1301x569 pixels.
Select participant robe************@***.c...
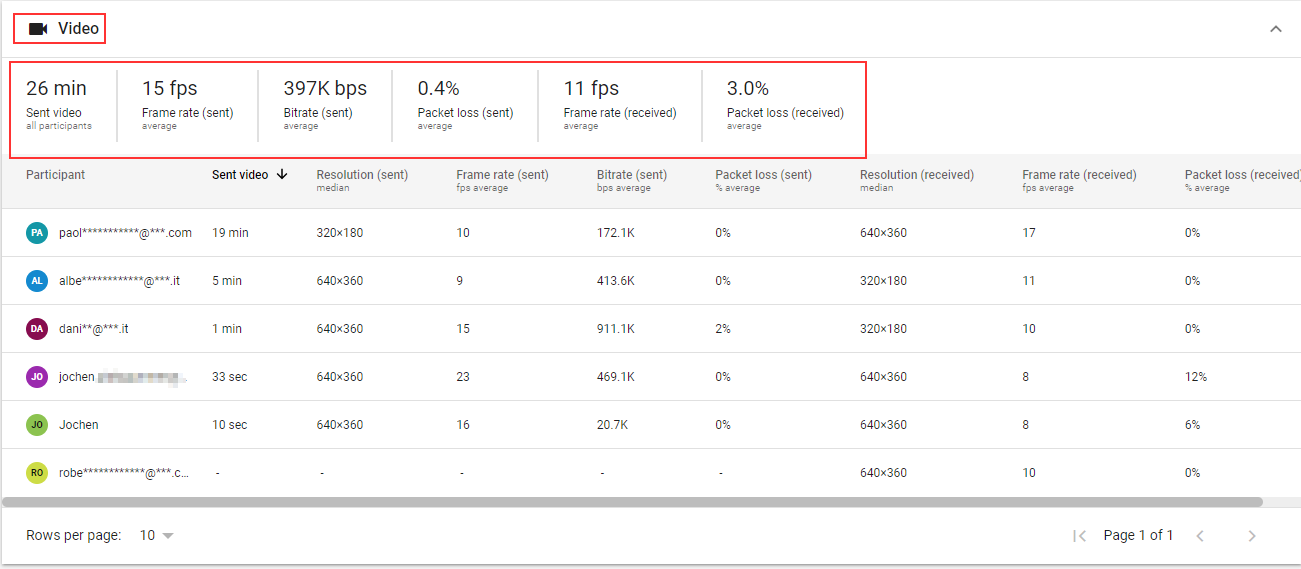(124, 473)
